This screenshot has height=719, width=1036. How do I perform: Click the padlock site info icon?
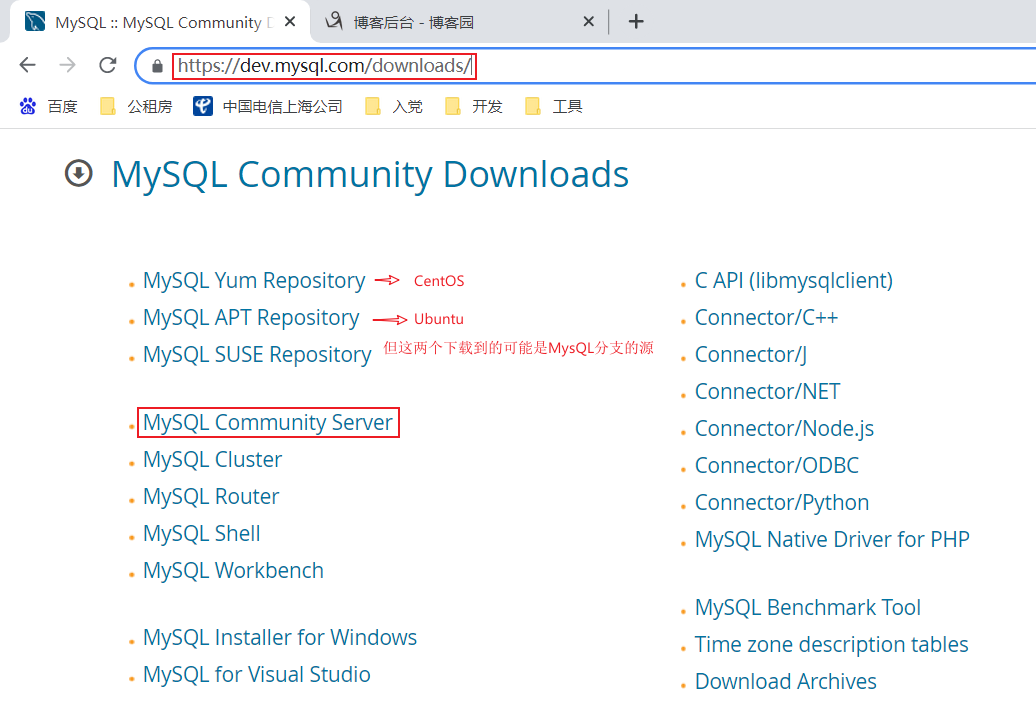point(157,66)
